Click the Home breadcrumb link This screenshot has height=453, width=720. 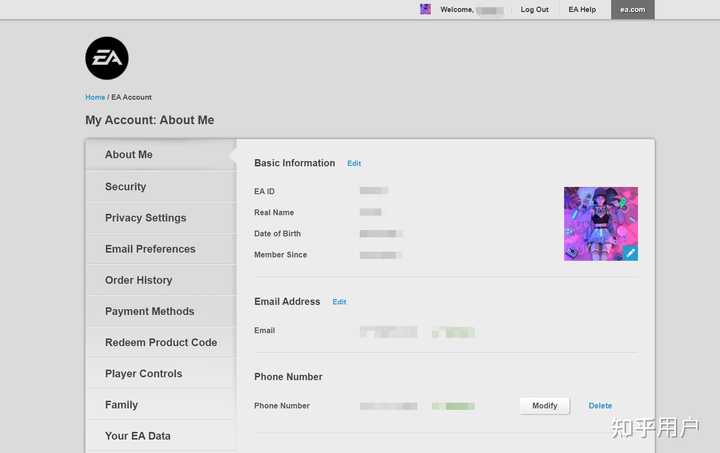[95, 97]
